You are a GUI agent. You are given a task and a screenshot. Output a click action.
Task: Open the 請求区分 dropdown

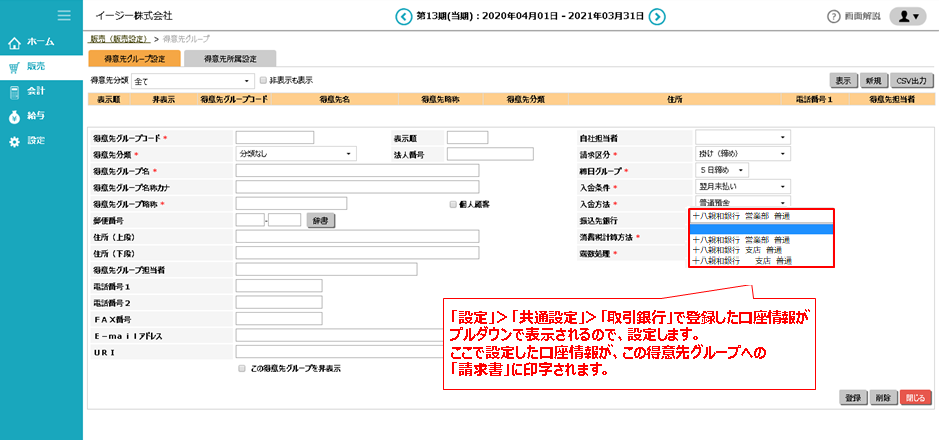pos(743,154)
